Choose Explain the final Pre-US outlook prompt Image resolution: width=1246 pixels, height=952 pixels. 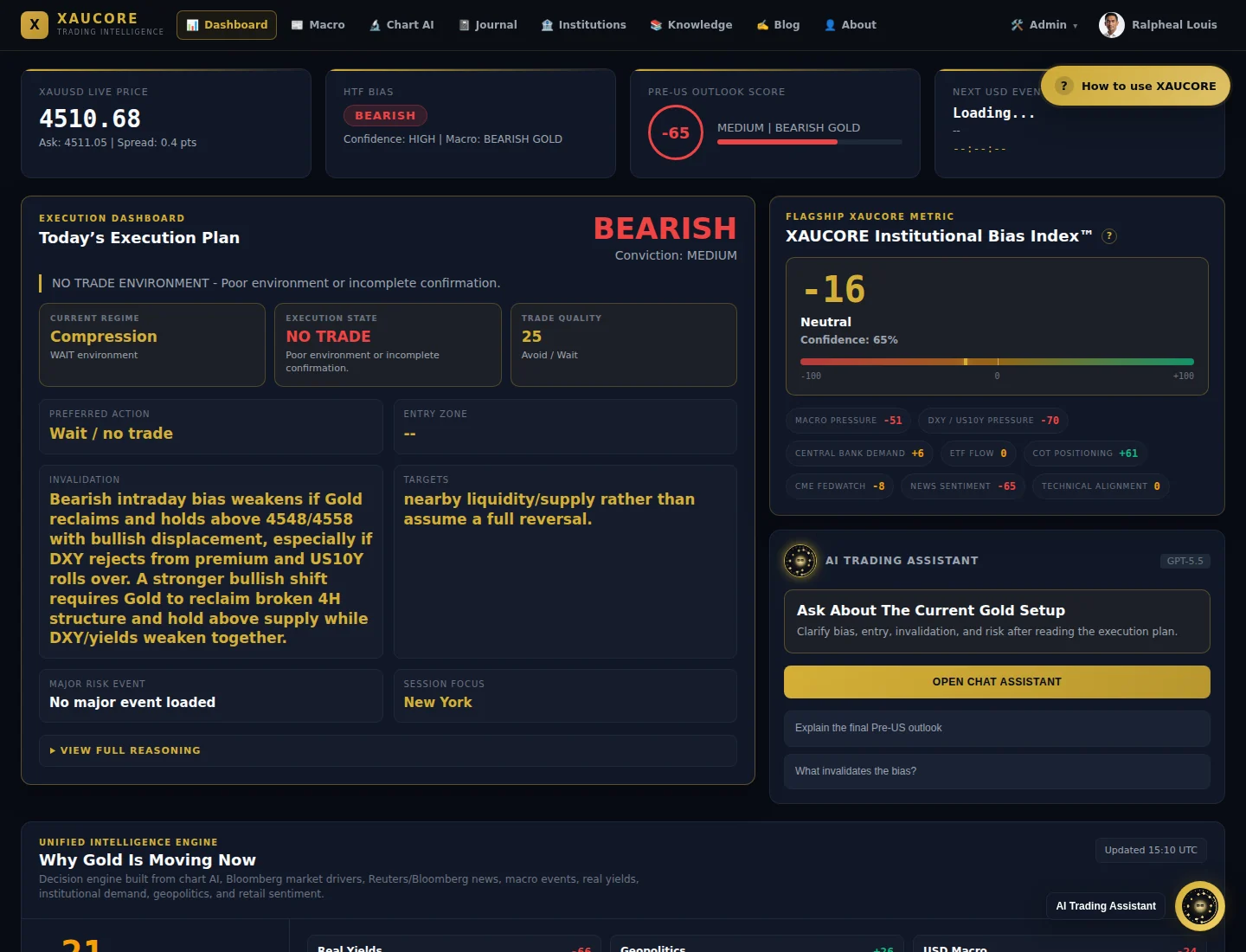(997, 729)
